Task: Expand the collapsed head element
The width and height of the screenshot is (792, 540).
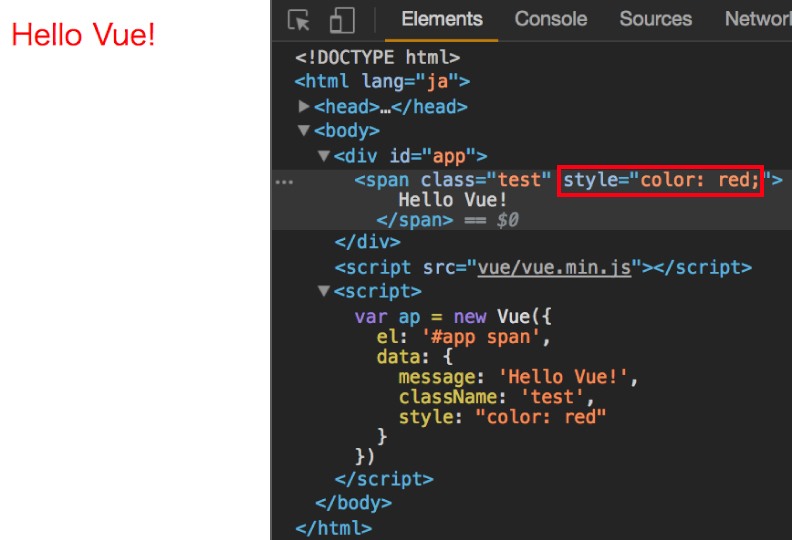Action: 304,106
